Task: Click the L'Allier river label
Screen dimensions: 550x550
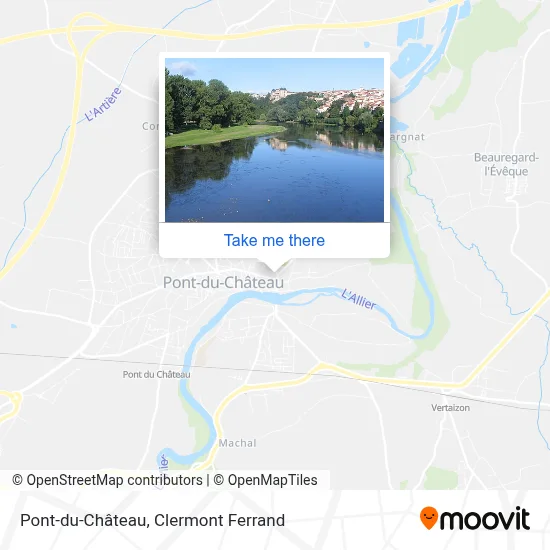Action: click(358, 300)
